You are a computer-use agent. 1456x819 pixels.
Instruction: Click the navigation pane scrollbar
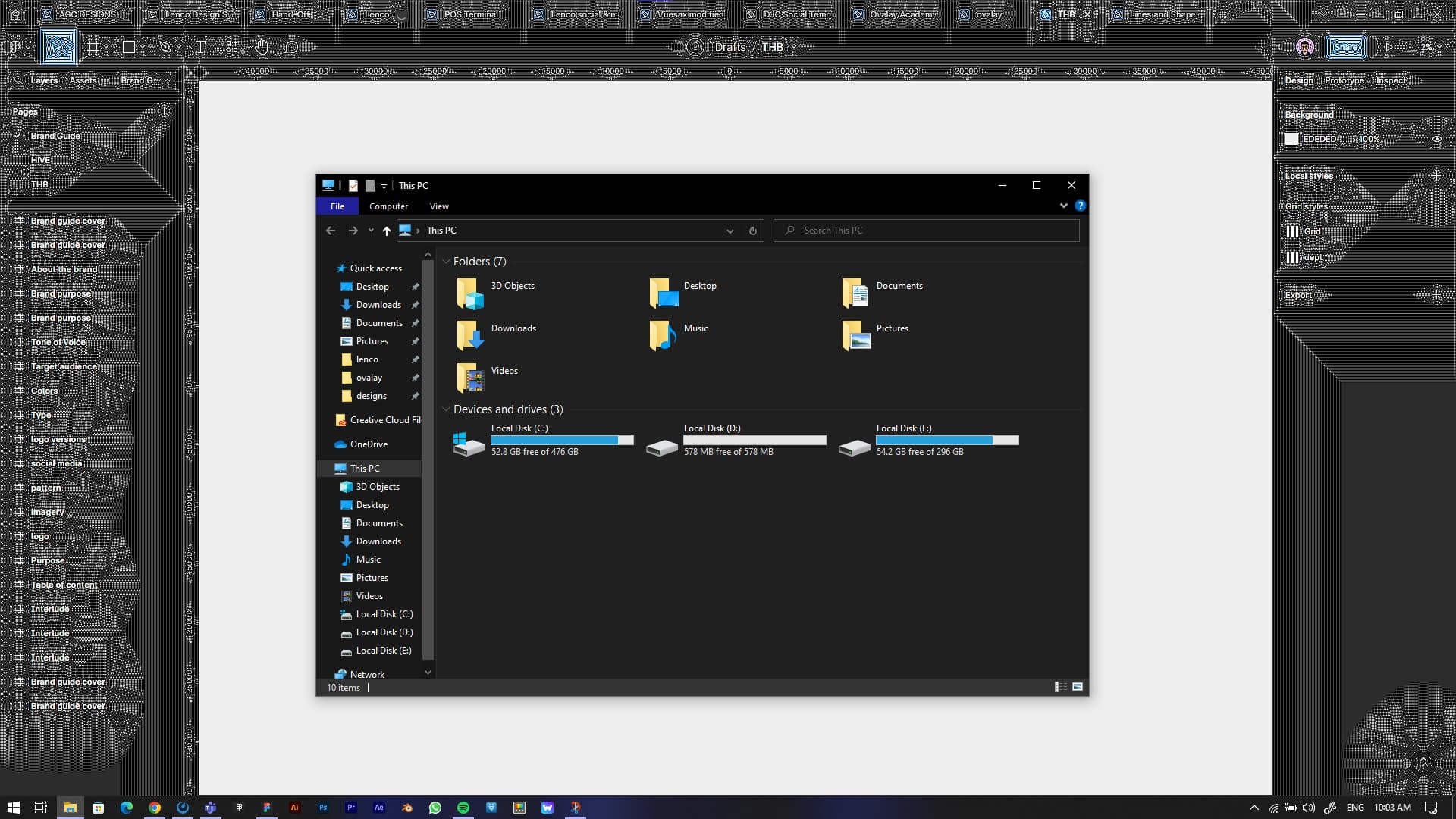pos(428,461)
